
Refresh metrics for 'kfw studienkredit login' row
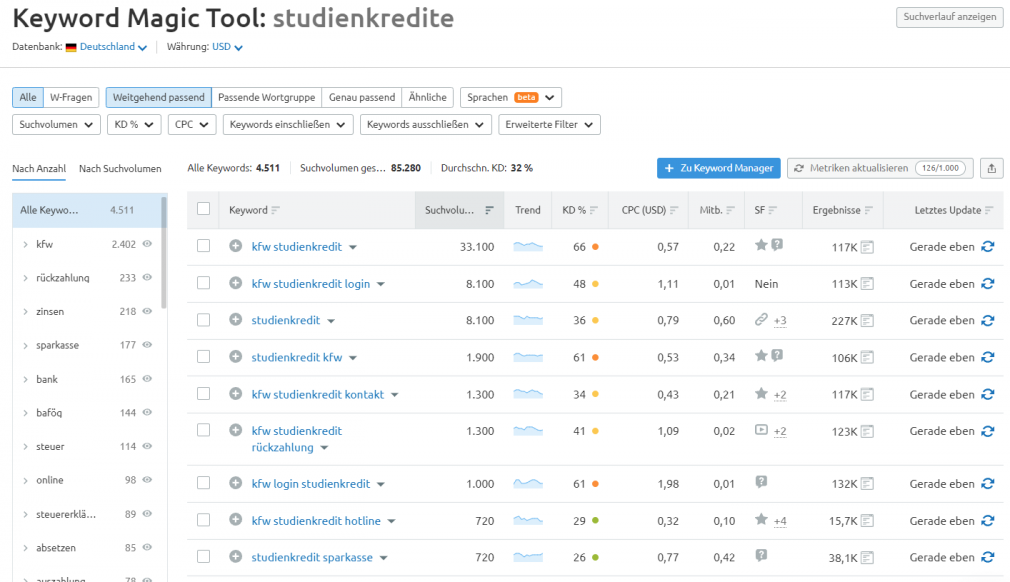[987, 283]
